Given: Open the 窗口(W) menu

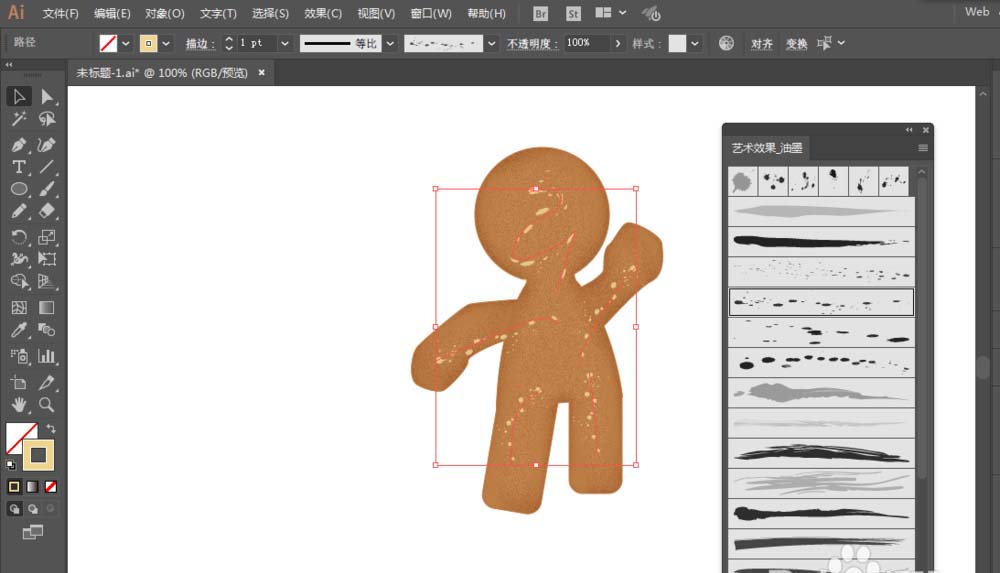Looking at the screenshot, I should pos(431,13).
